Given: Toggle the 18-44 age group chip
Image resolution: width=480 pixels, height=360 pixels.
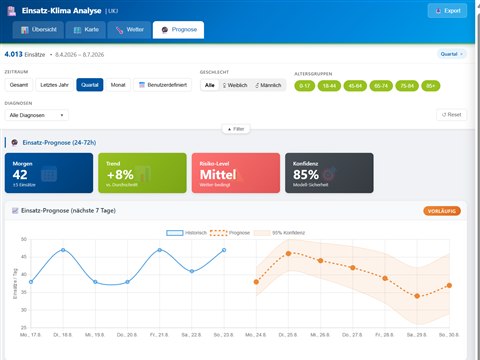Looking at the screenshot, I should click(x=329, y=86).
